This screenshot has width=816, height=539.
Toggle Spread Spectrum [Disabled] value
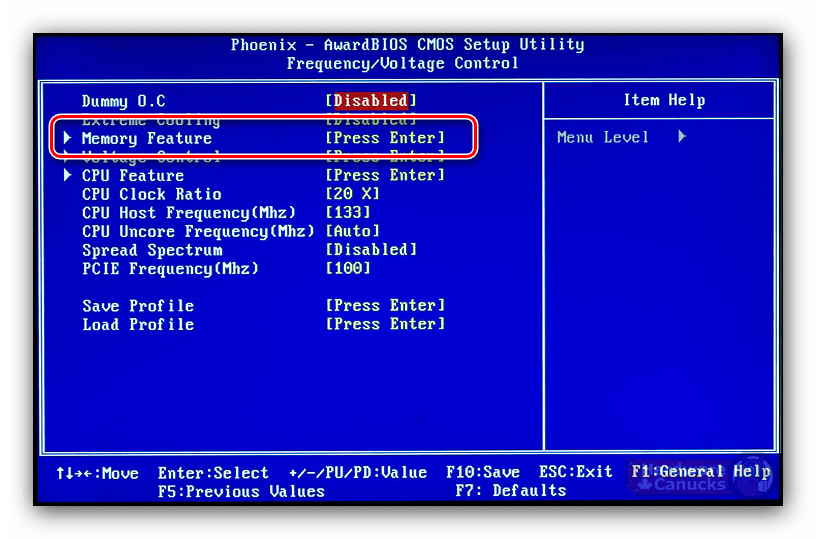pos(371,250)
